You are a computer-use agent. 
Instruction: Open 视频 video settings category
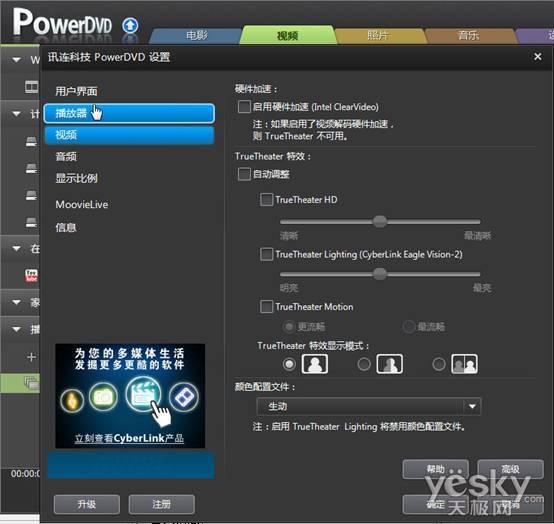click(129, 135)
